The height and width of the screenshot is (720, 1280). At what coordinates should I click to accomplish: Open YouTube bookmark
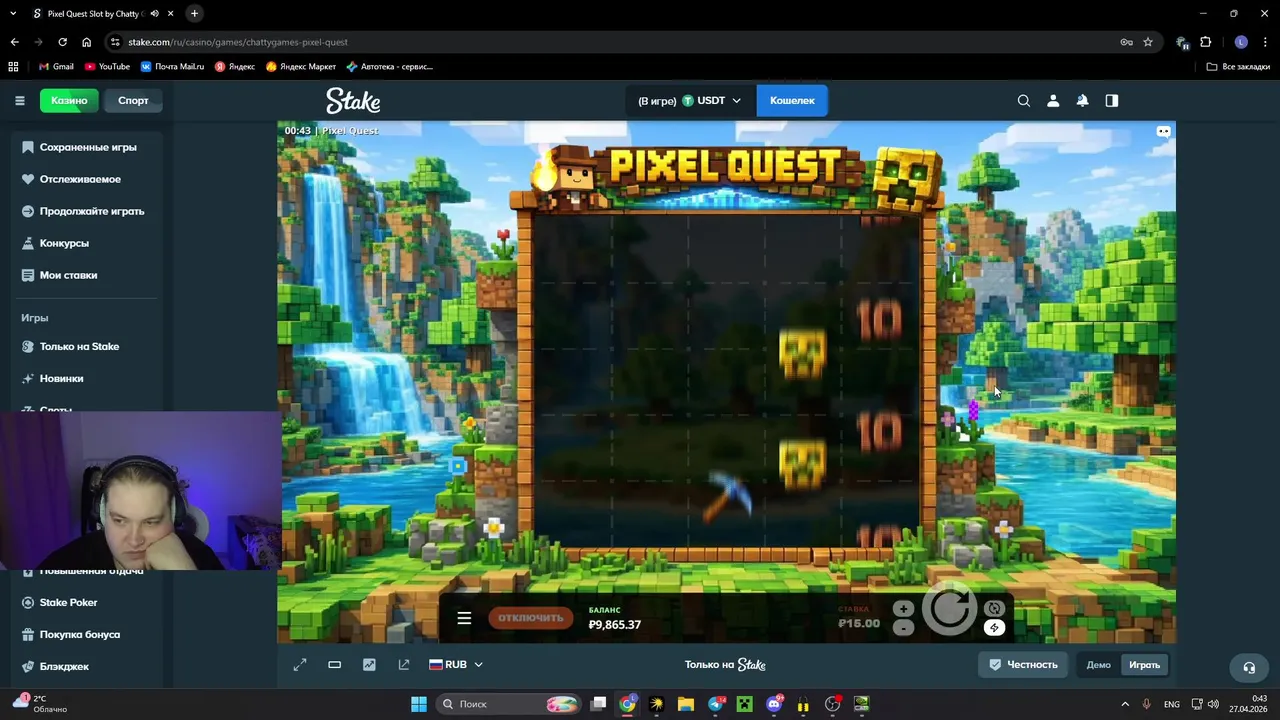click(x=107, y=67)
